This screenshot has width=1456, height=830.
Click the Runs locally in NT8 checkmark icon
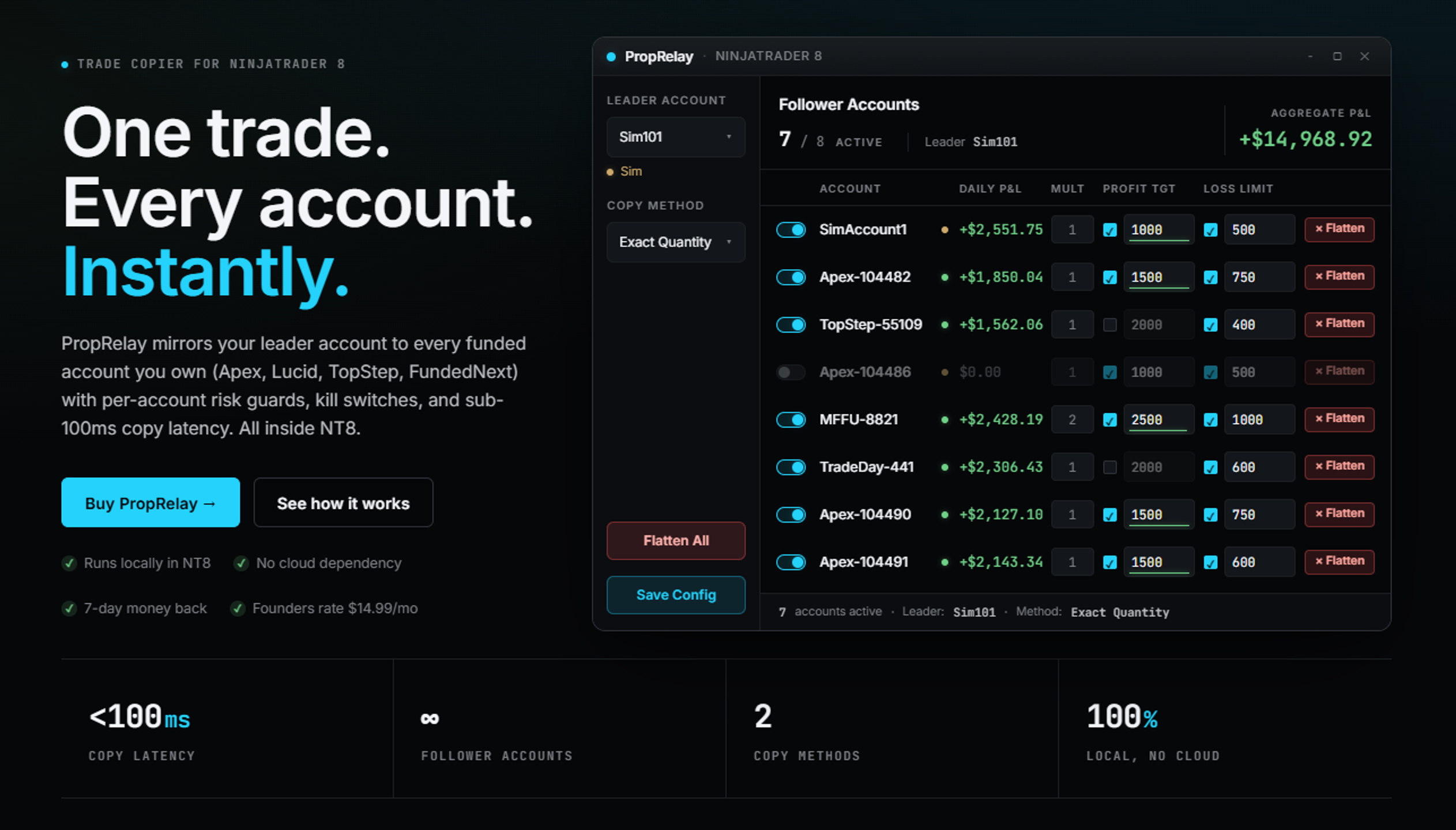(x=69, y=563)
